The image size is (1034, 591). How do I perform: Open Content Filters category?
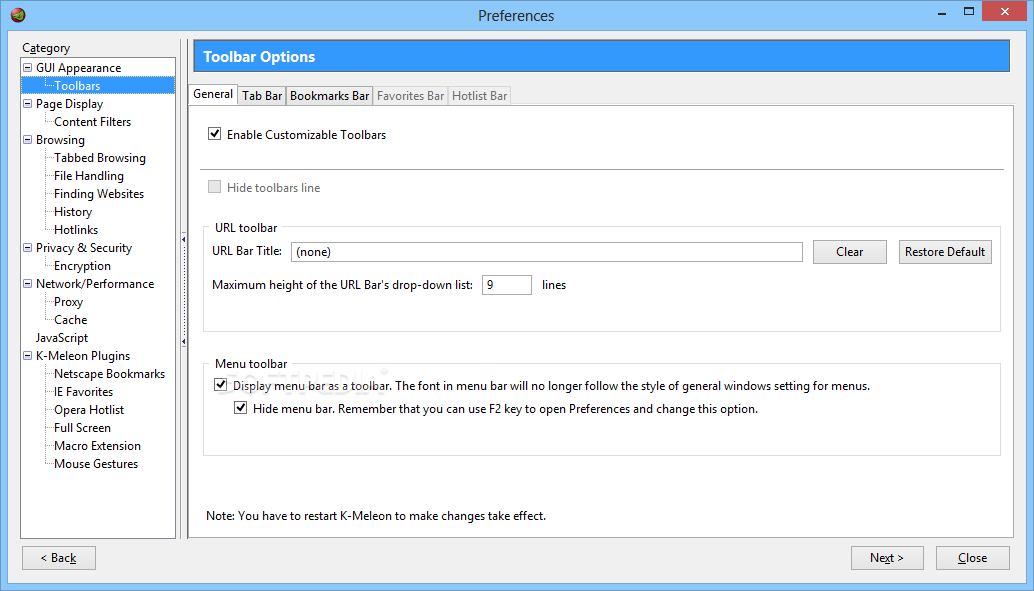point(92,121)
